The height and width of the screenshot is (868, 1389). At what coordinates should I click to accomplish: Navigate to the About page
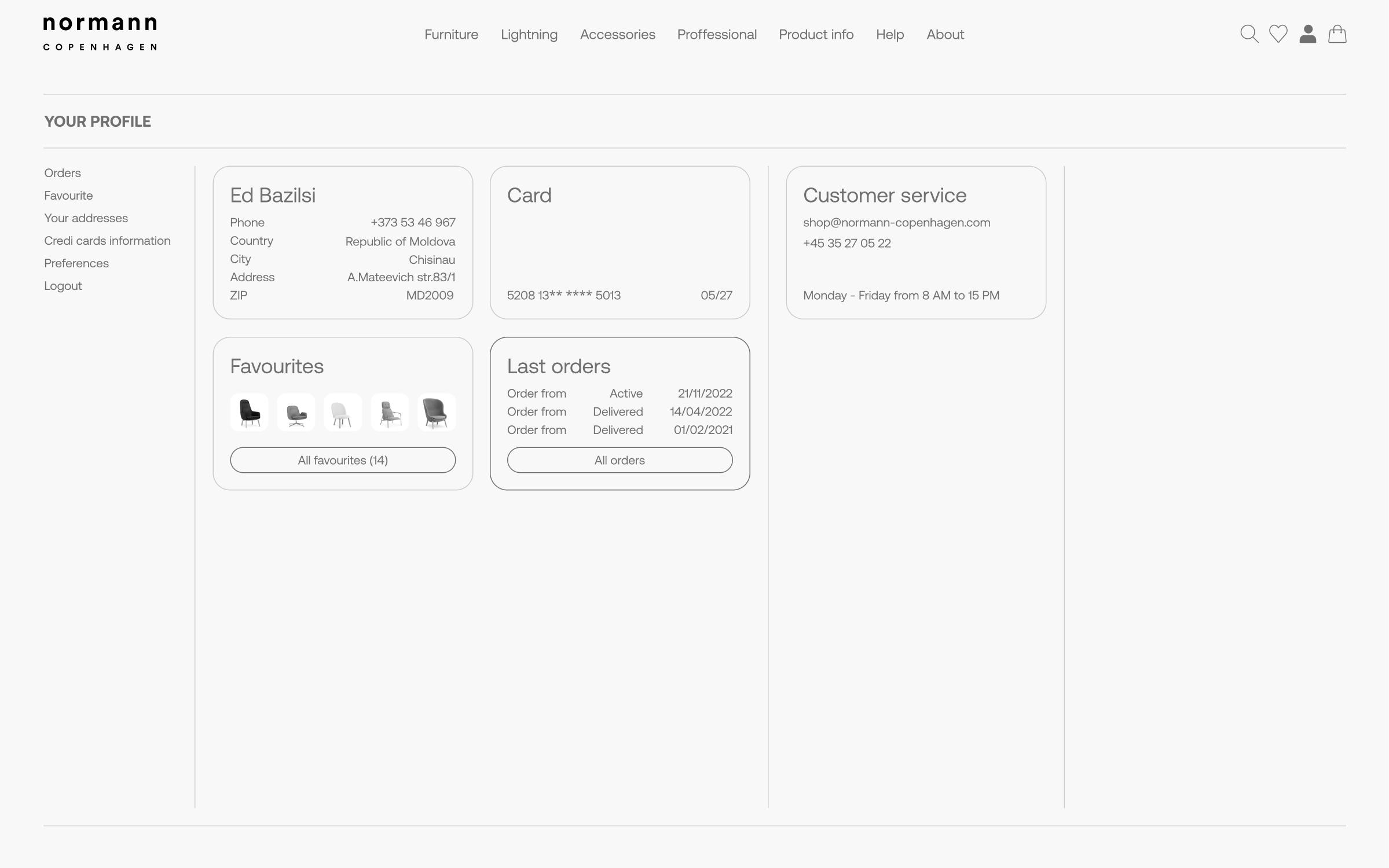click(x=945, y=34)
